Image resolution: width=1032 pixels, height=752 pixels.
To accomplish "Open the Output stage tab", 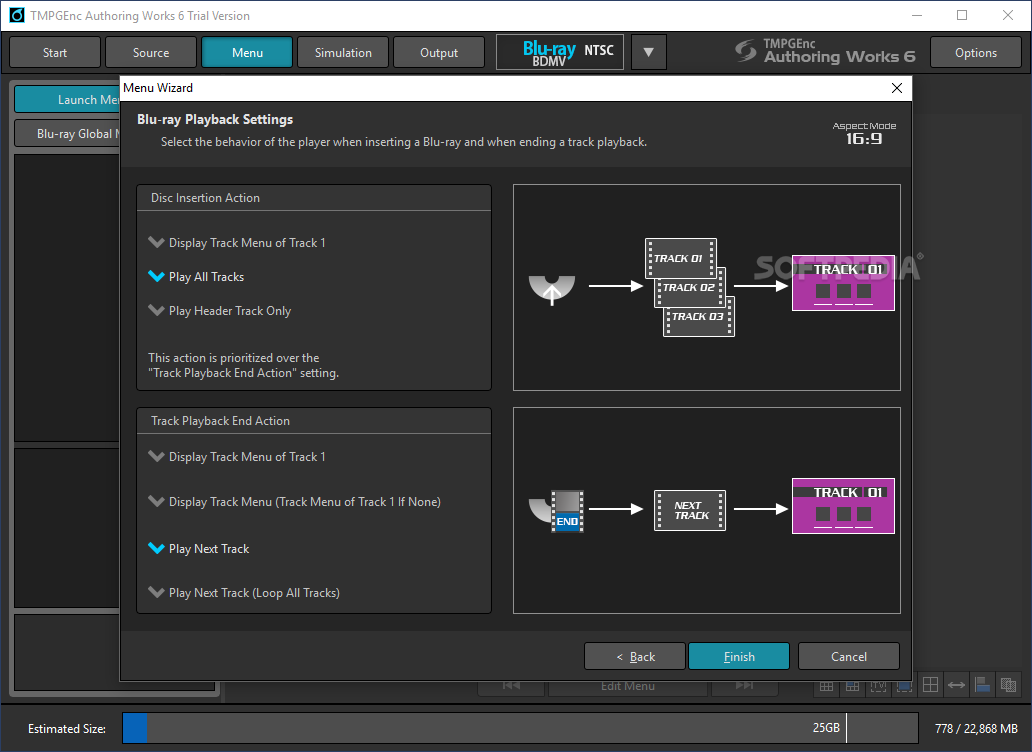I will pos(439,53).
